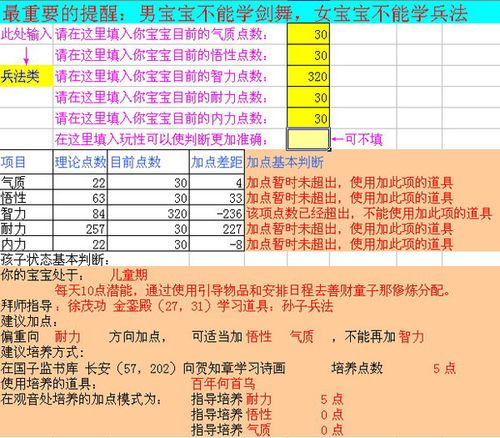The width and height of the screenshot is (500, 438).
Task: Click the 使用培养的道具 label
Action: pyautogui.click(x=49, y=384)
